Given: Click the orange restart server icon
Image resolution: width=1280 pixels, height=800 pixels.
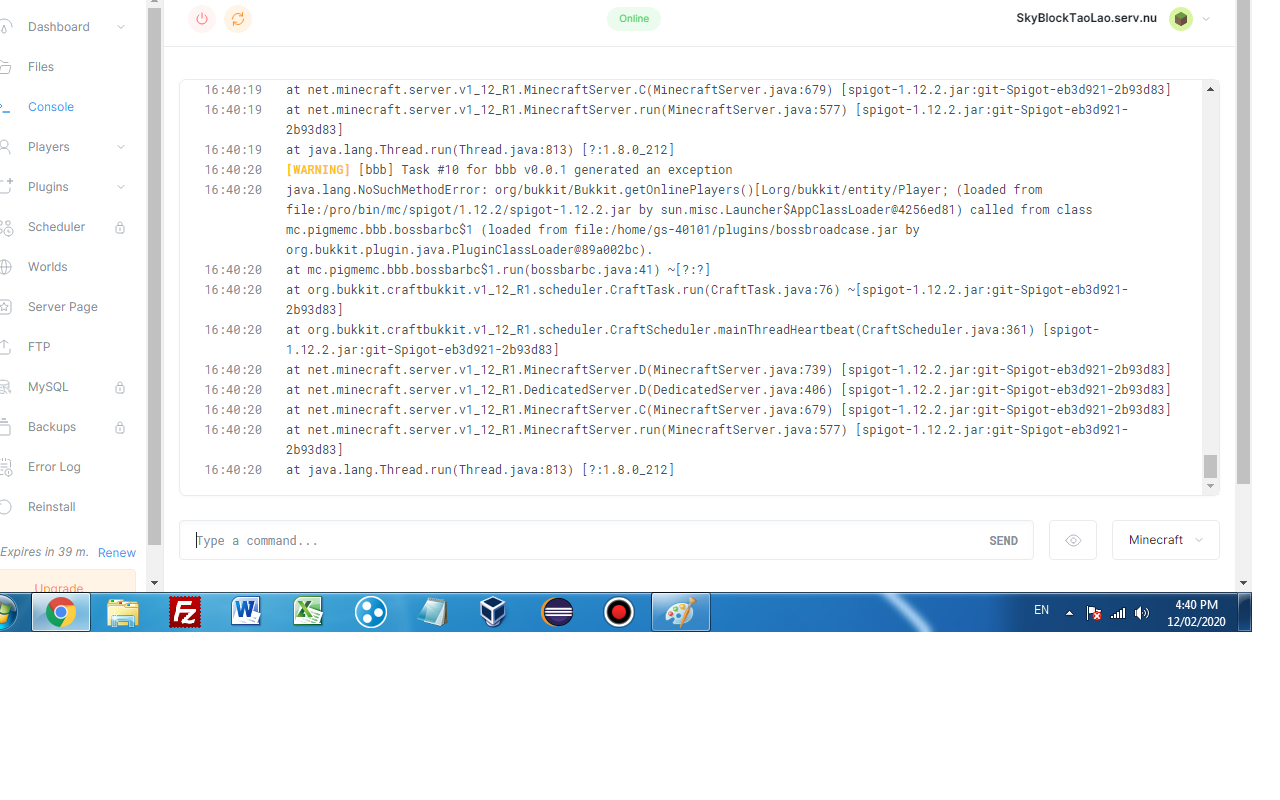Looking at the screenshot, I should 237,18.
